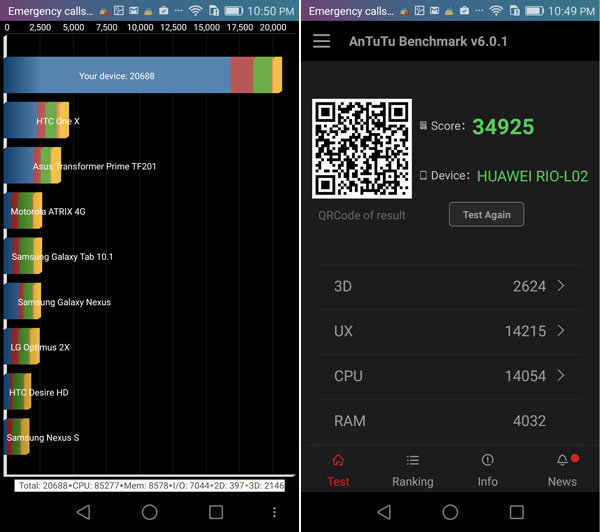Tap the 3D row label
The width and height of the screenshot is (600, 532).
point(343,286)
